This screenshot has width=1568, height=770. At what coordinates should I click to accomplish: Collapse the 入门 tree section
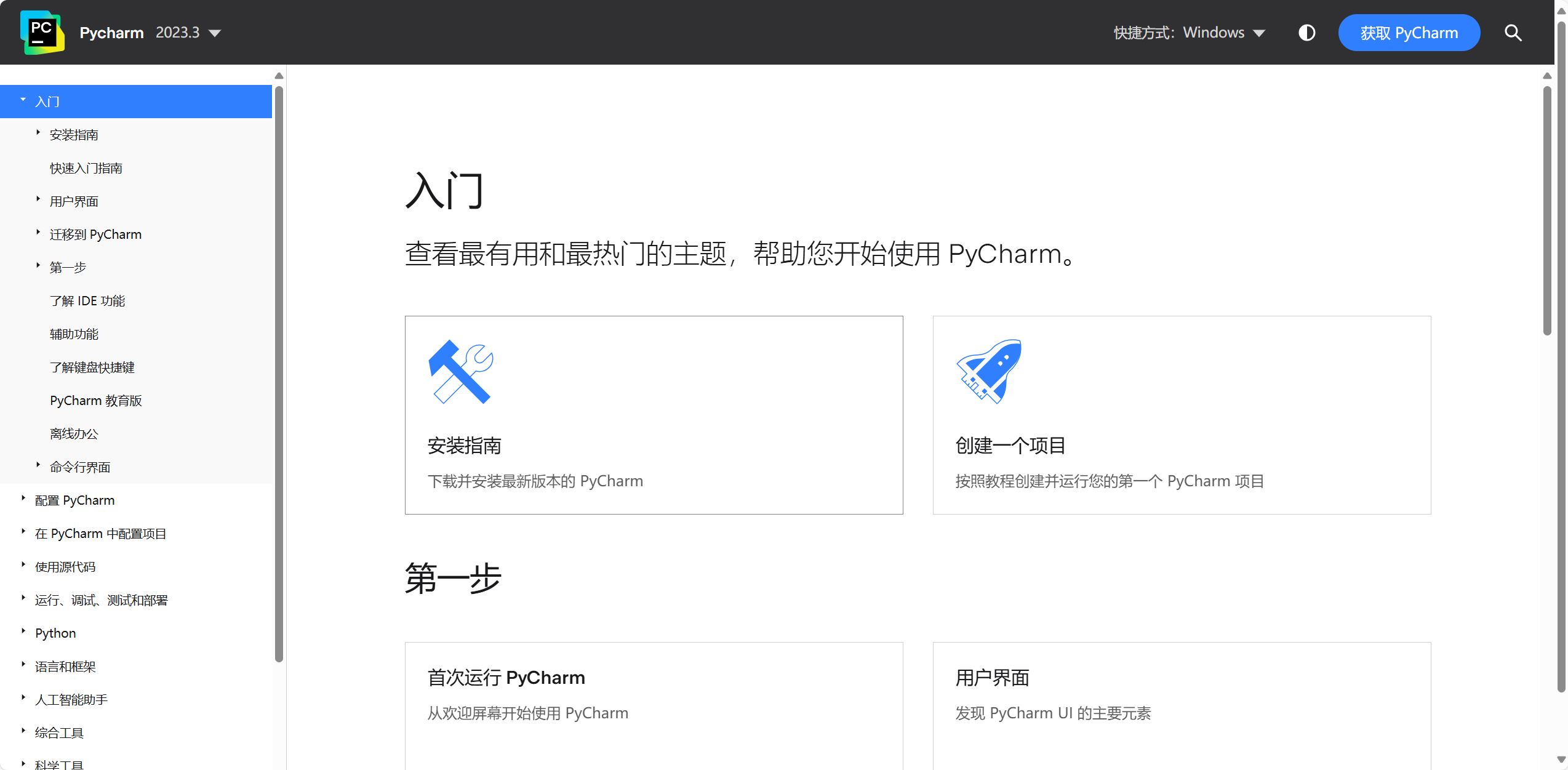coord(23,100)
